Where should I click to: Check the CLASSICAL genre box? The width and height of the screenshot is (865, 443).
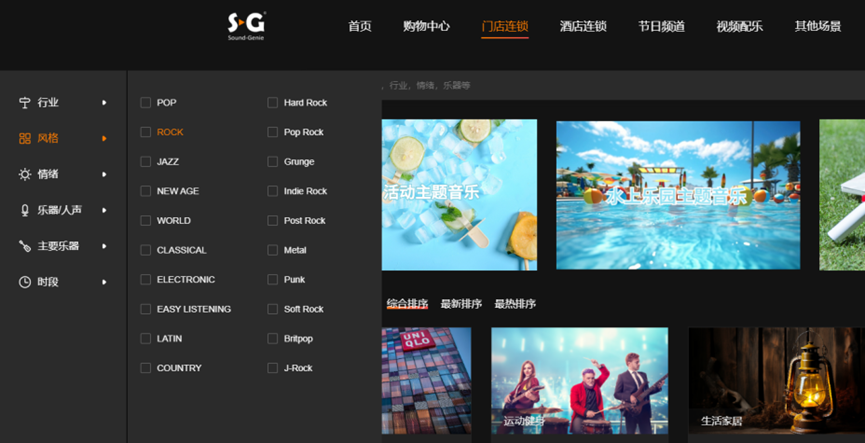pos(146,250)
